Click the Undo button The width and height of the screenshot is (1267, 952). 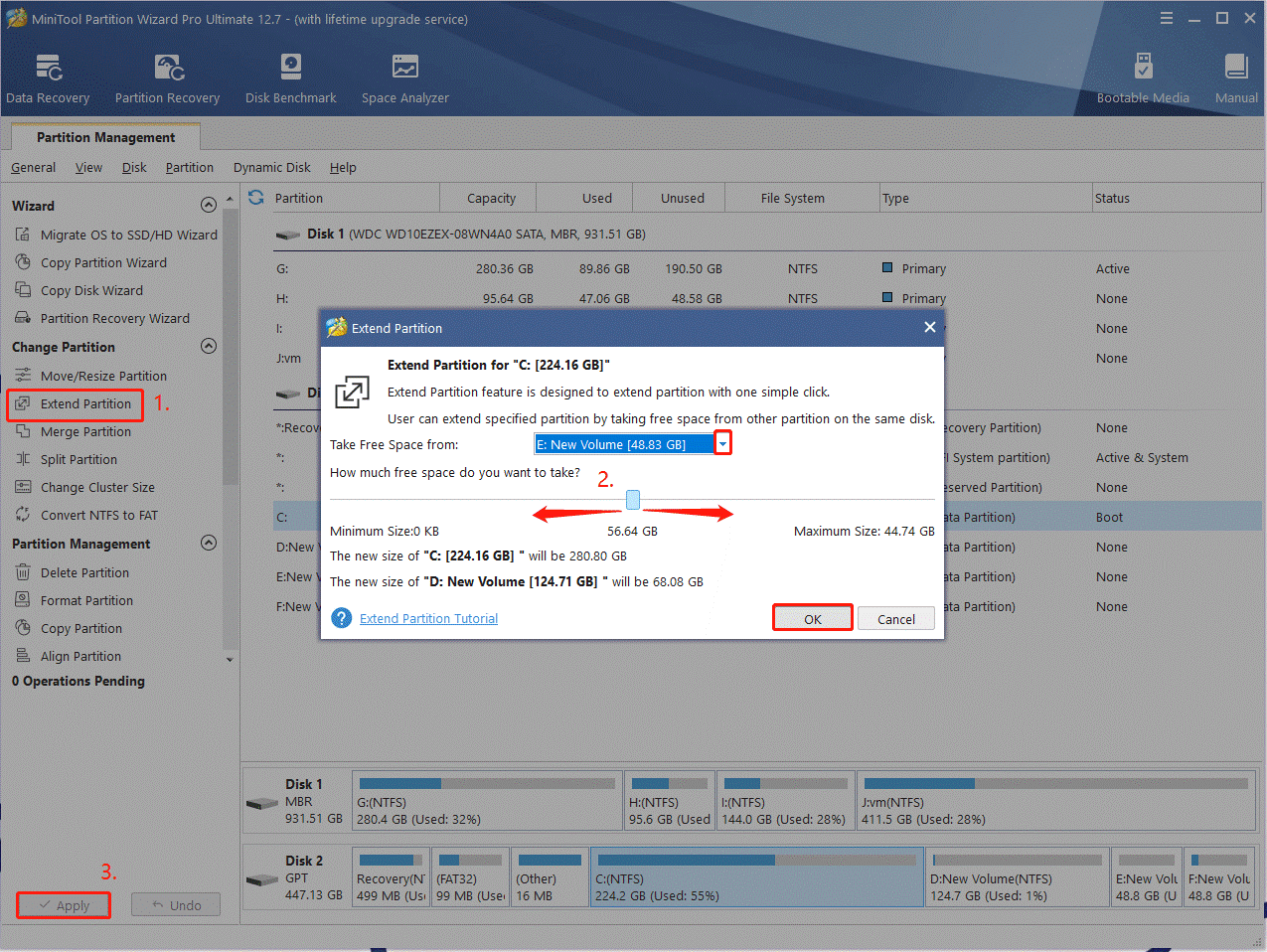[176, 904]
